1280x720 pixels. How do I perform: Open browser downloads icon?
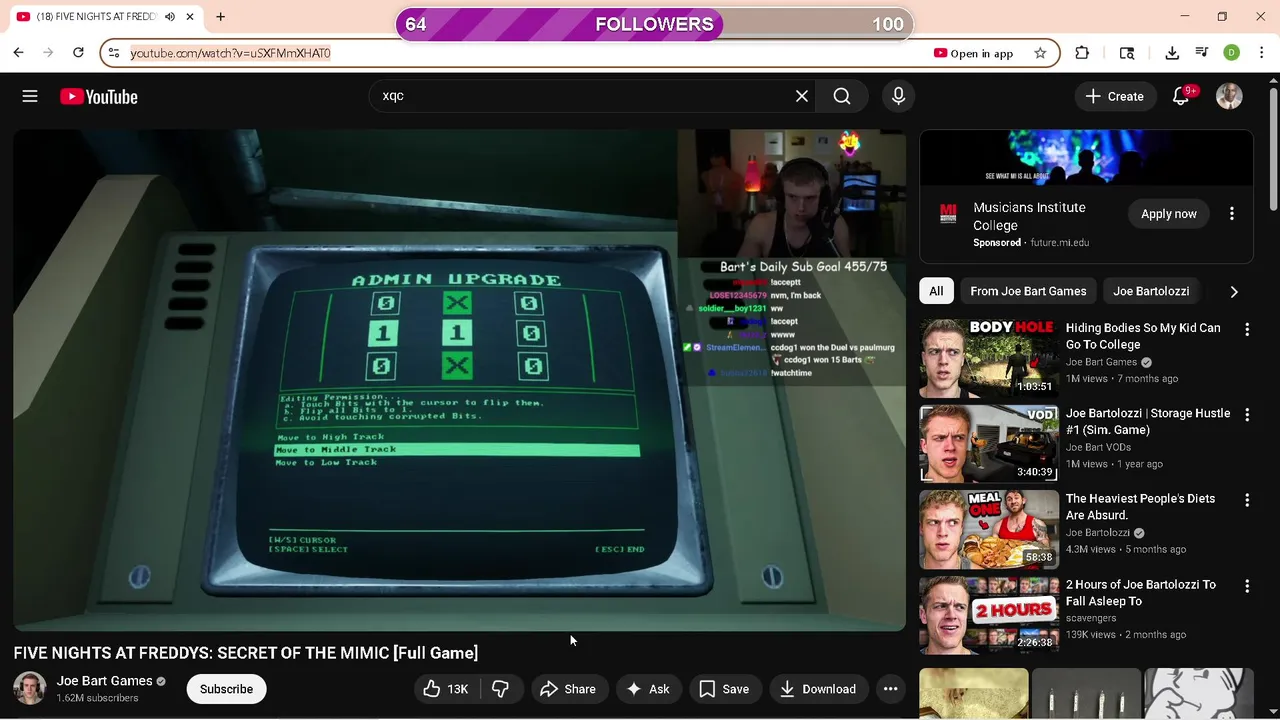tap(1172, 53)
